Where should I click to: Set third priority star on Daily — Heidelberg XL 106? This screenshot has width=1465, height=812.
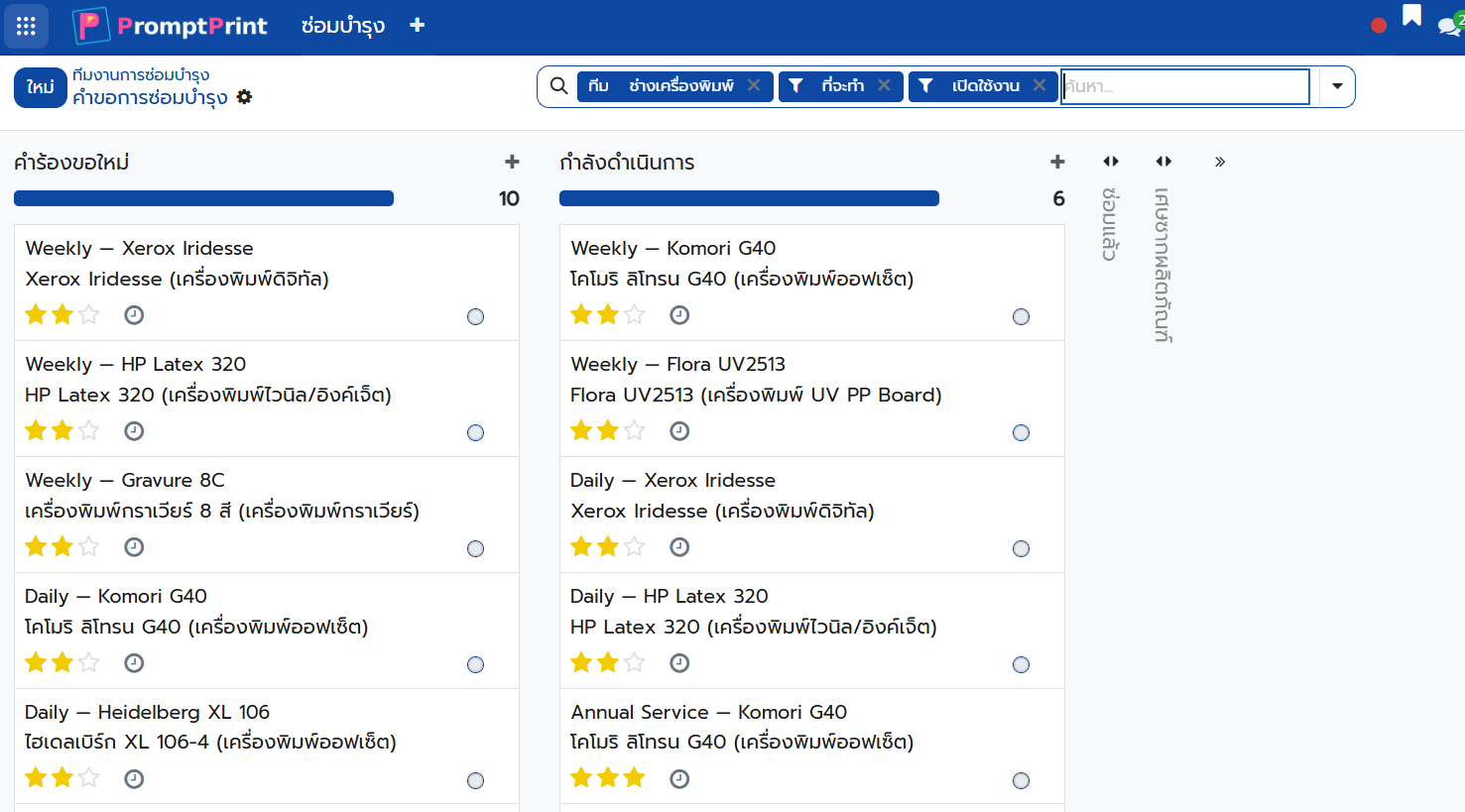coord(89,779)
